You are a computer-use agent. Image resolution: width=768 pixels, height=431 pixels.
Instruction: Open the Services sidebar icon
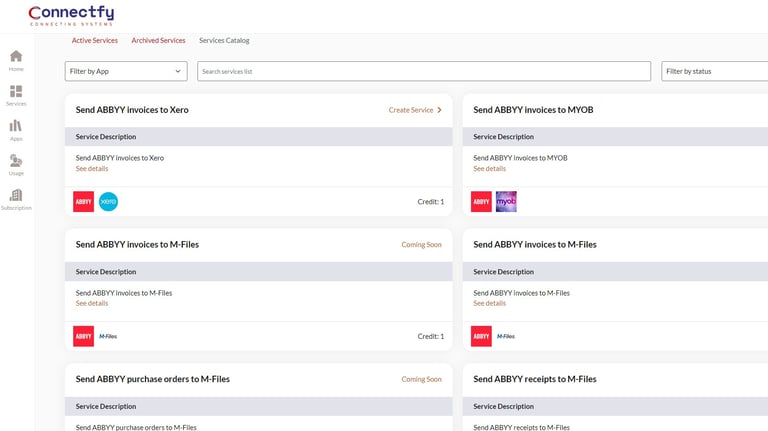16,96
